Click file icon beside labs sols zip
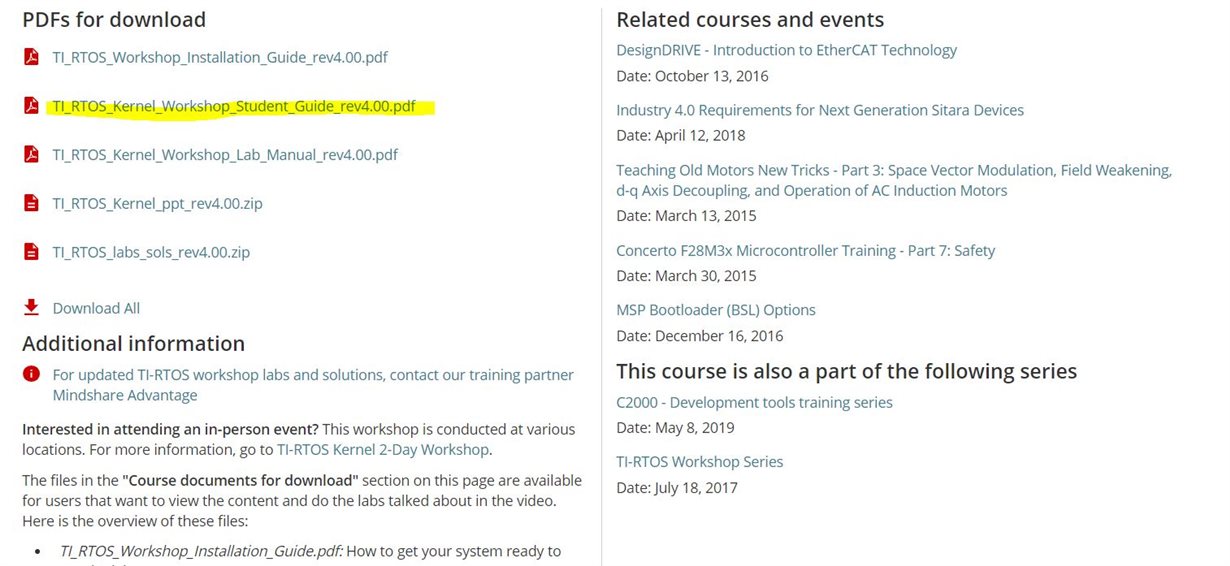Image resolution: width=1230 pixels, height=566 pixels. coord(31,252)
